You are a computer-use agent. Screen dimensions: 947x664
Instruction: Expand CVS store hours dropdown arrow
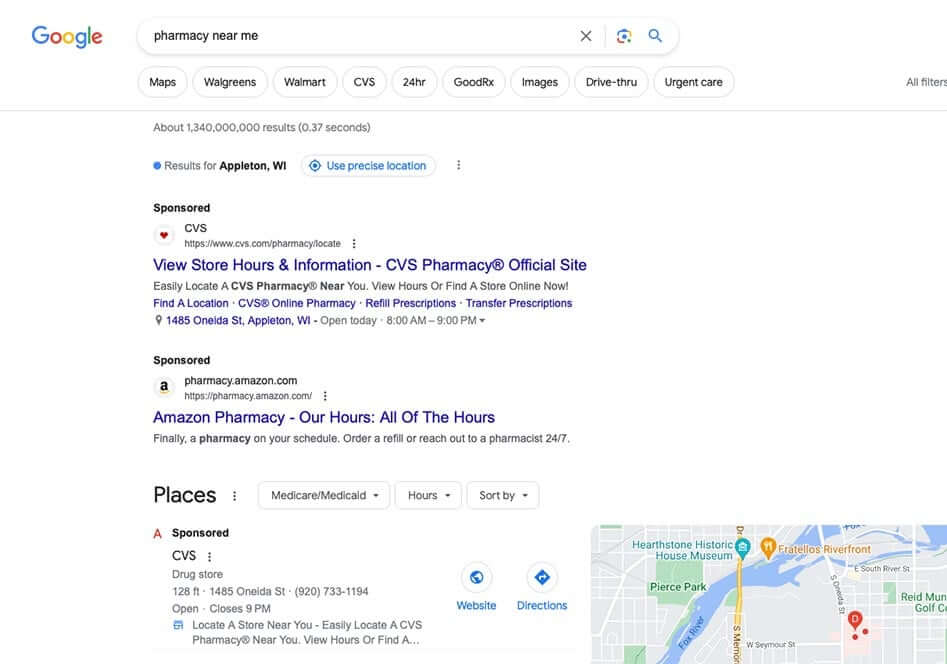tap(482, 321)
